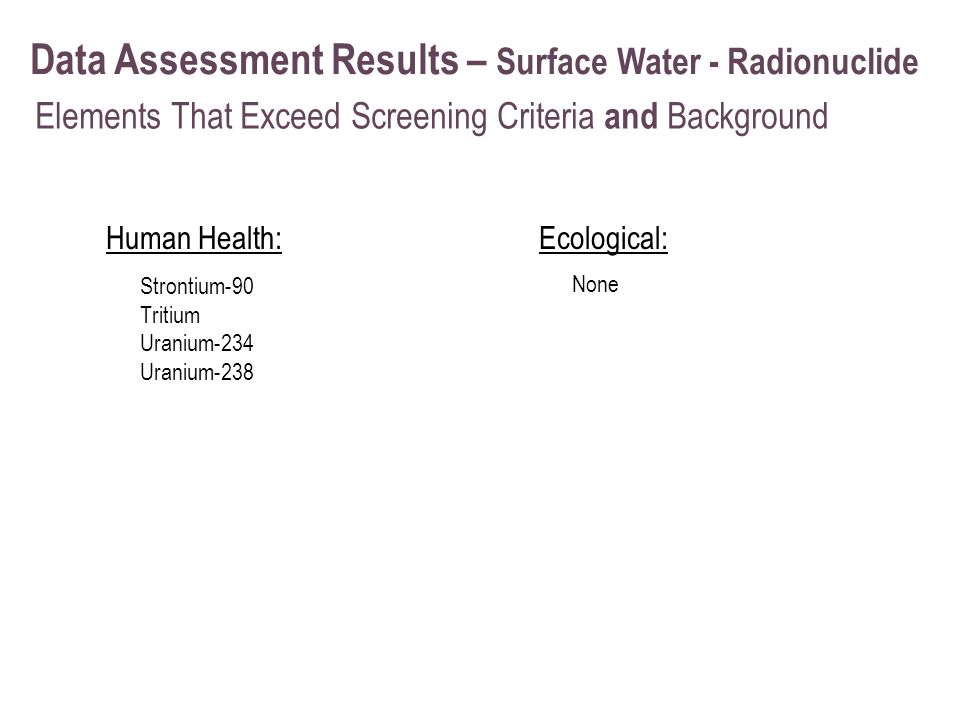Viewport: 960px width, 720px height.
Task: Click the 'Data Assessment Results' title text
Action: [x=244, y=59]
